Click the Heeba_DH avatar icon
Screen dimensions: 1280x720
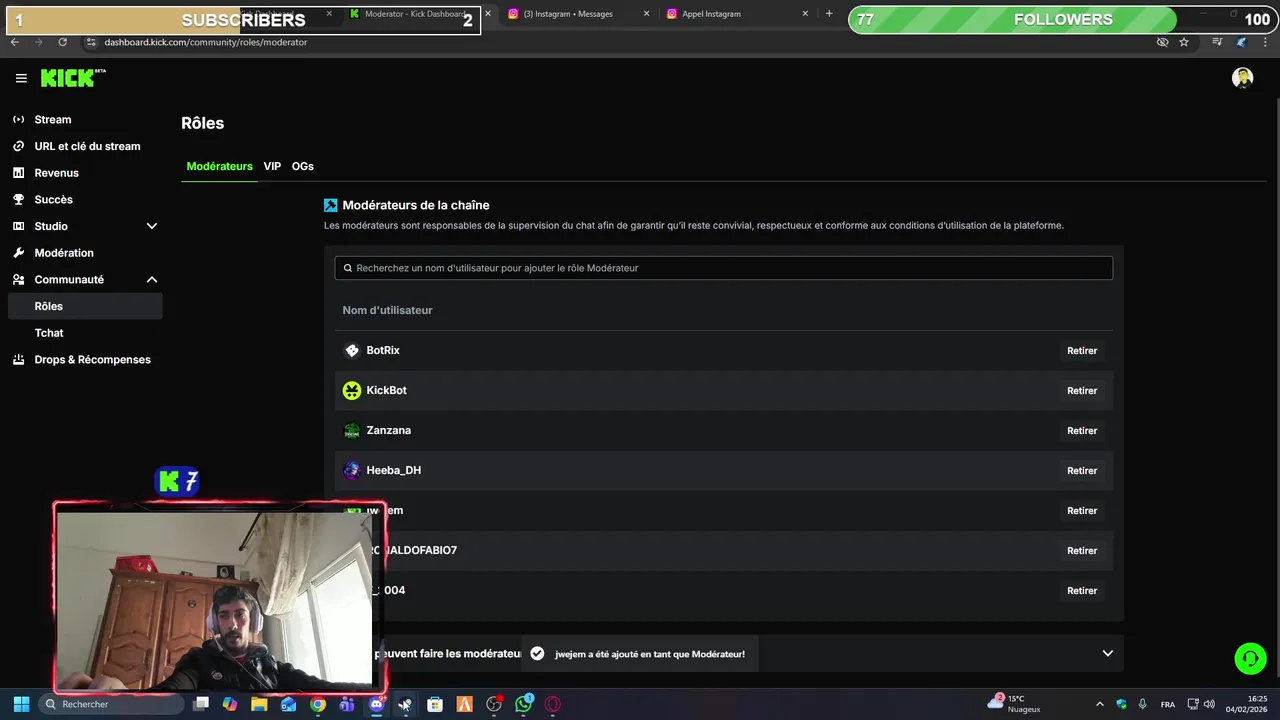(352, 470)
